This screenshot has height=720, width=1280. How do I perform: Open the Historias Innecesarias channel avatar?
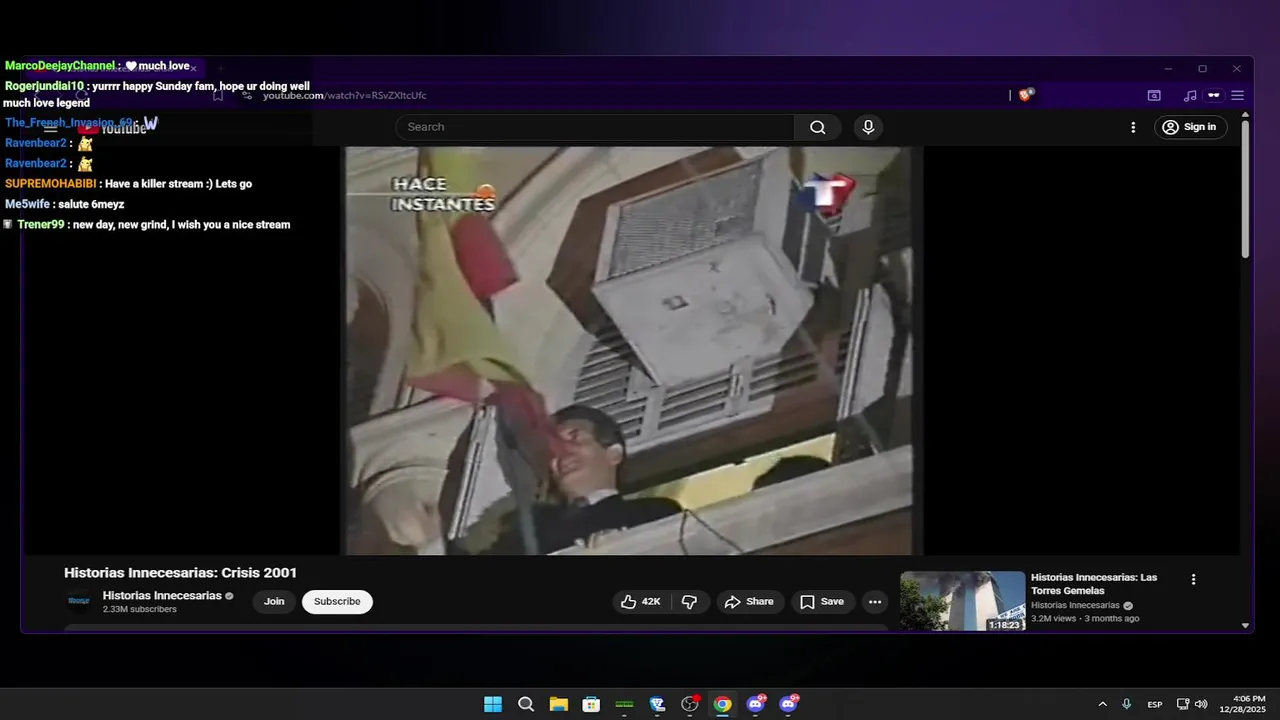[x=79, y=602]
